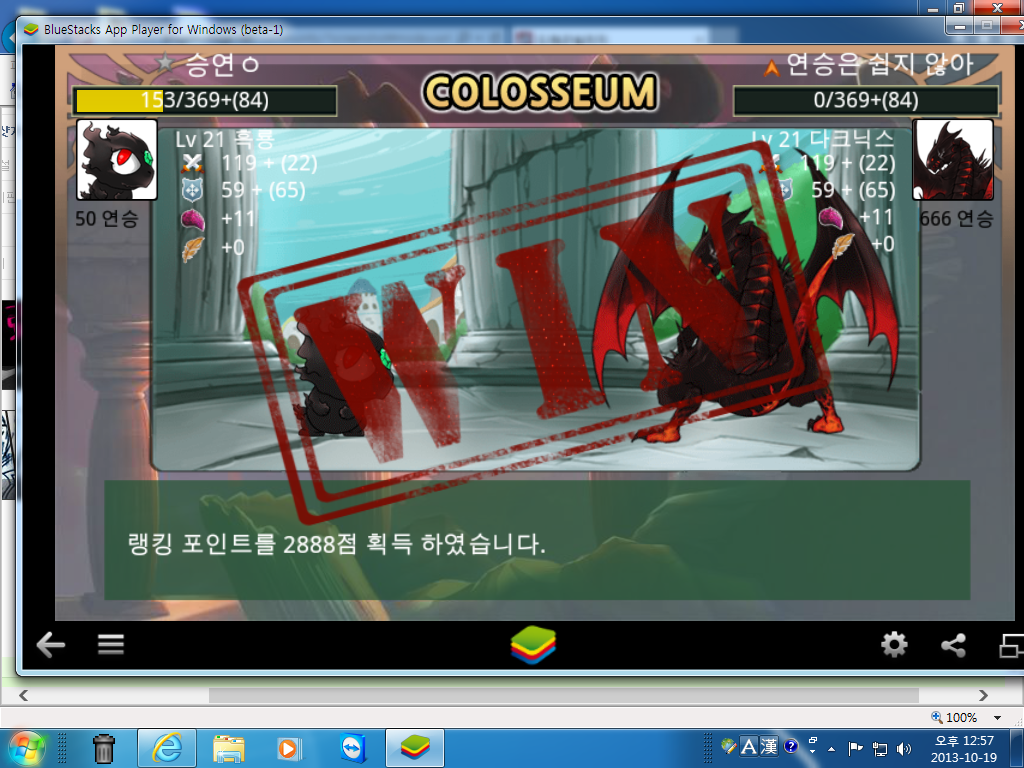Image resolution: width=1024 pixels, height=768 pixels.
Task: Open the Windows Start menu
Action: (25, 748)
